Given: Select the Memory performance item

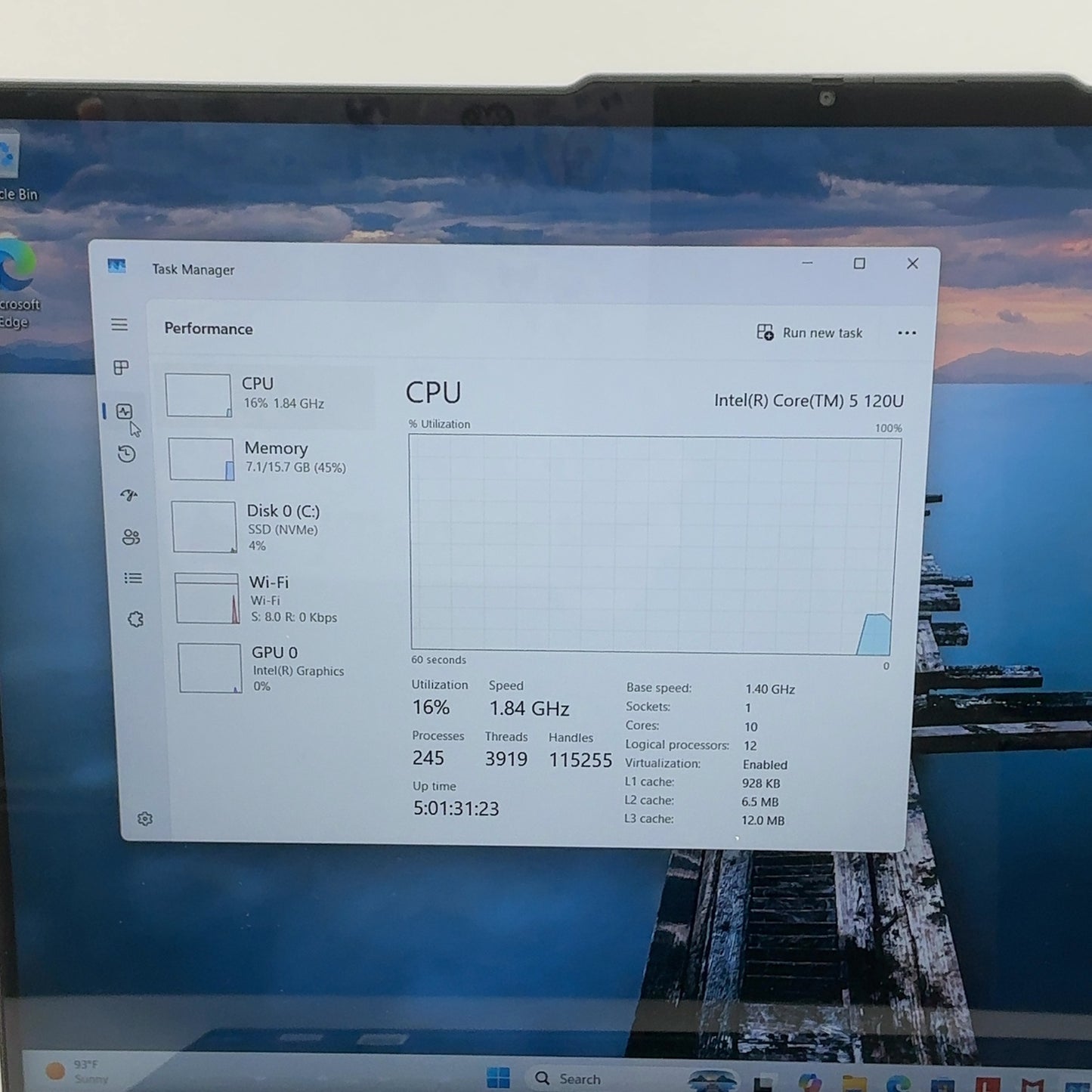Looking at the screenshot, I should [271, 458].
